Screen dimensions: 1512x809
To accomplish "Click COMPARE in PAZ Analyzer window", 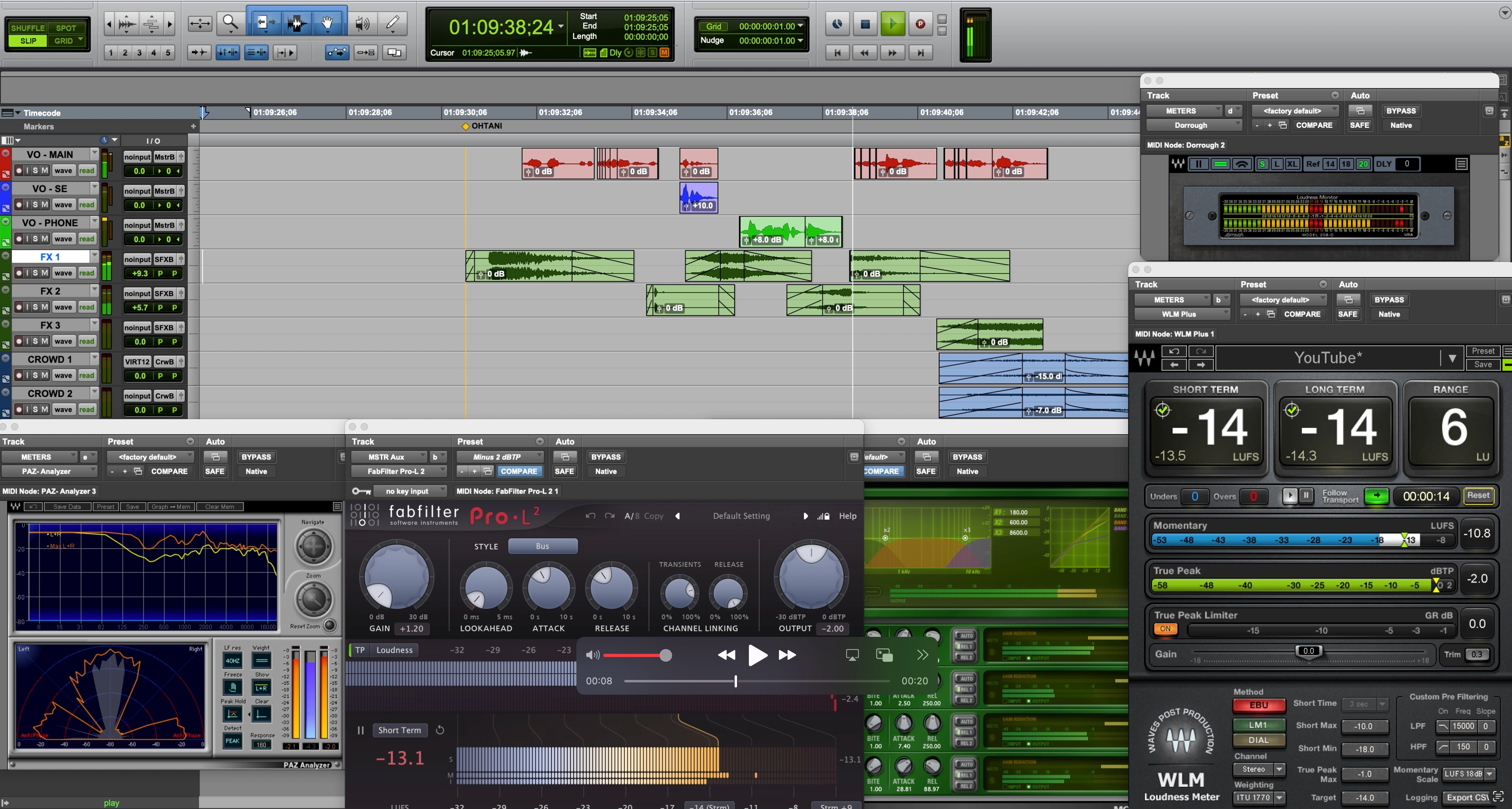I will coord(169,471).
